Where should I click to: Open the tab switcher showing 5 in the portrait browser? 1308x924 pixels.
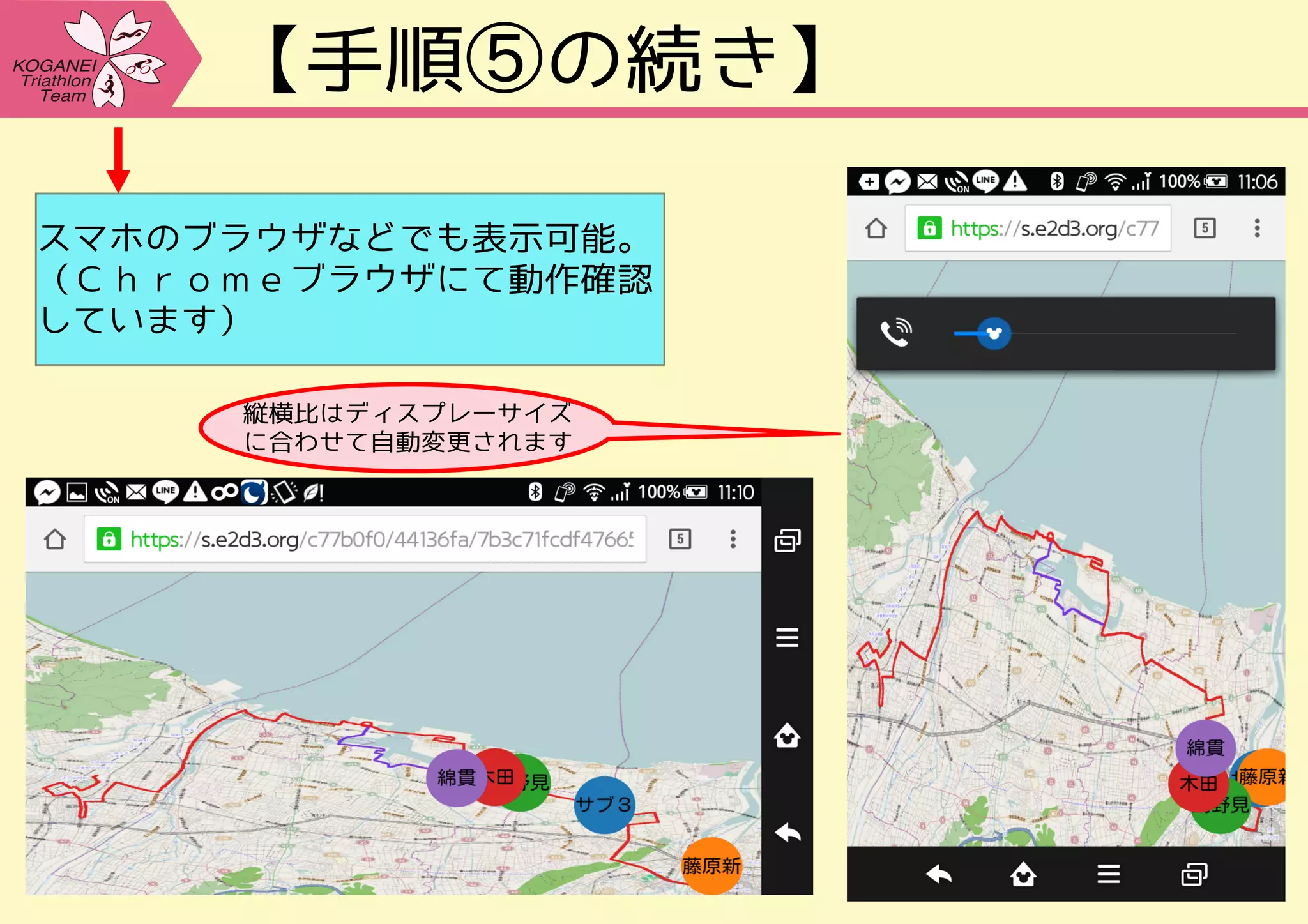tap(1205, 228)
